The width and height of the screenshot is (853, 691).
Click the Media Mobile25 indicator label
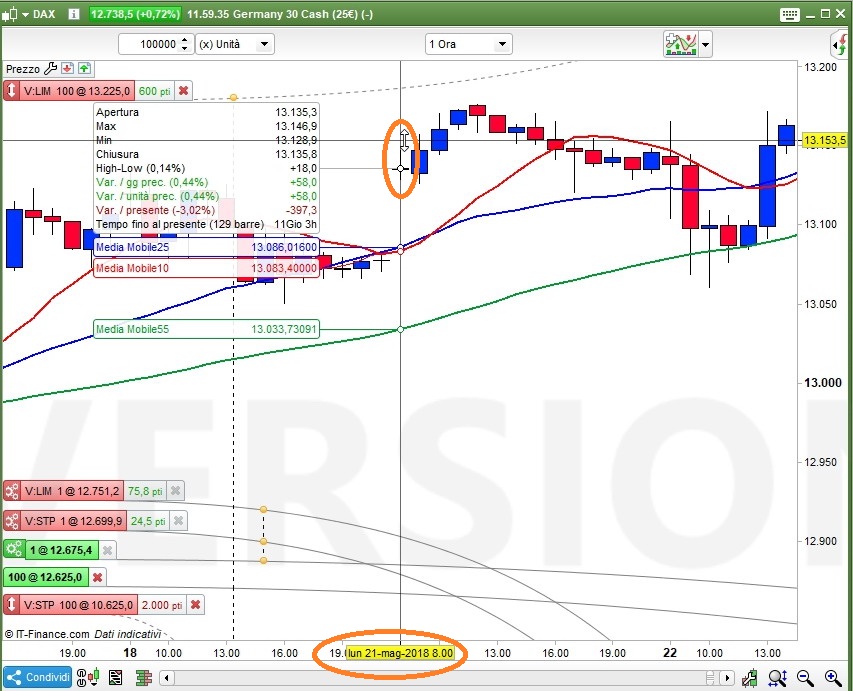206,247
